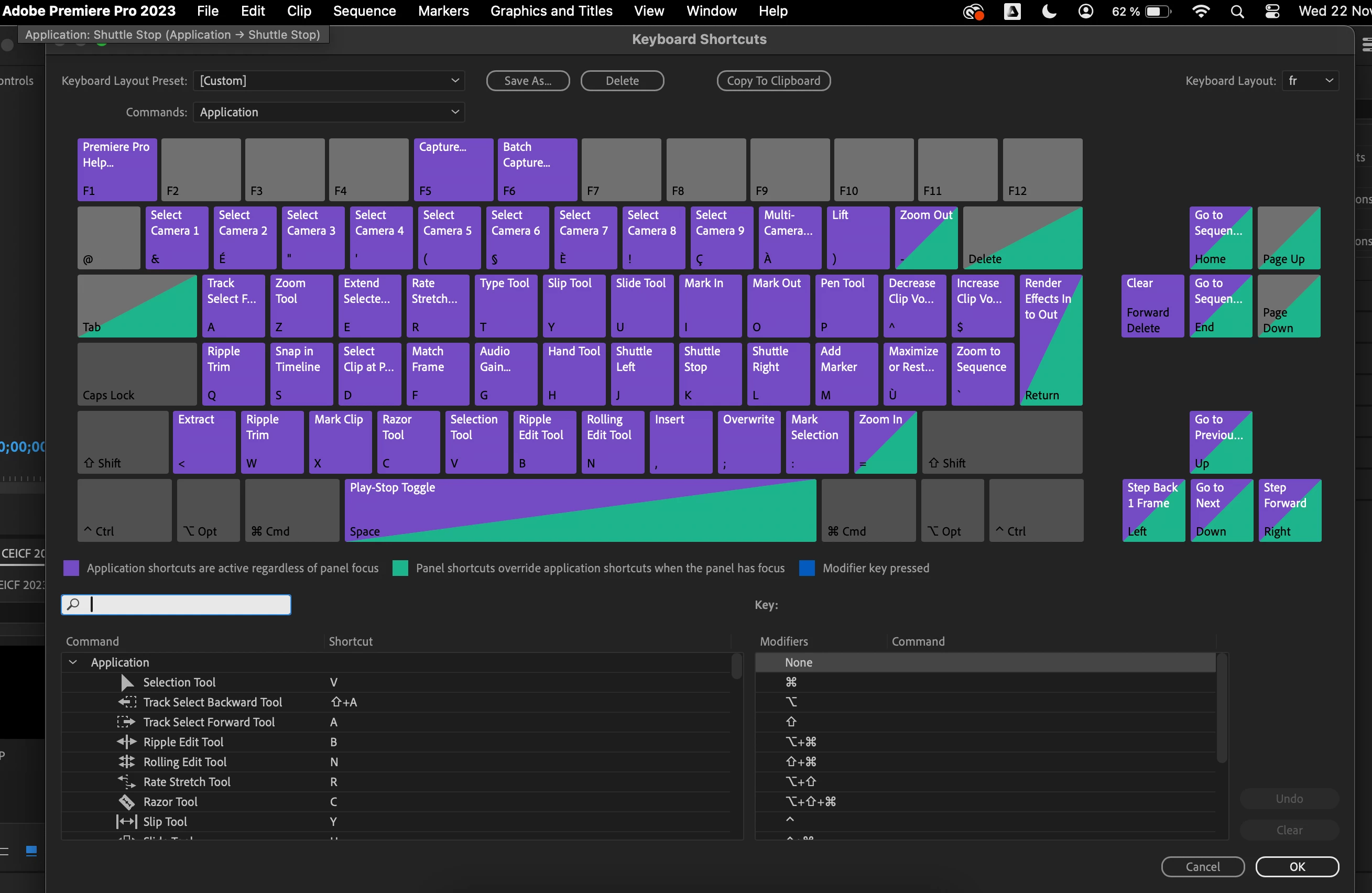Click the Copy To Clipboard button
This screenshot has height=893, width=1372.
pos(773,81)
